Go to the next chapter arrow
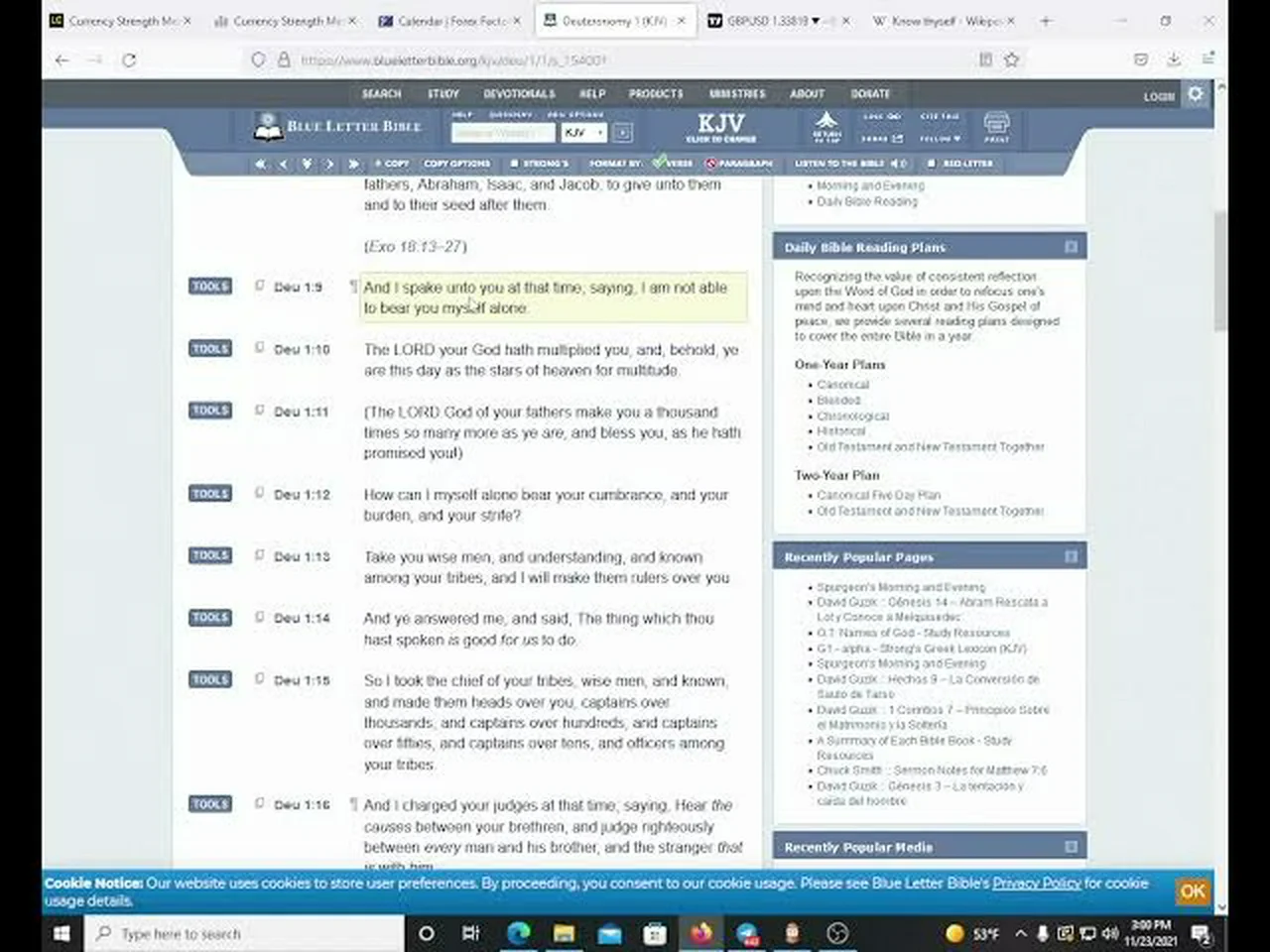 pyautogui.click(x=330, y=164)
